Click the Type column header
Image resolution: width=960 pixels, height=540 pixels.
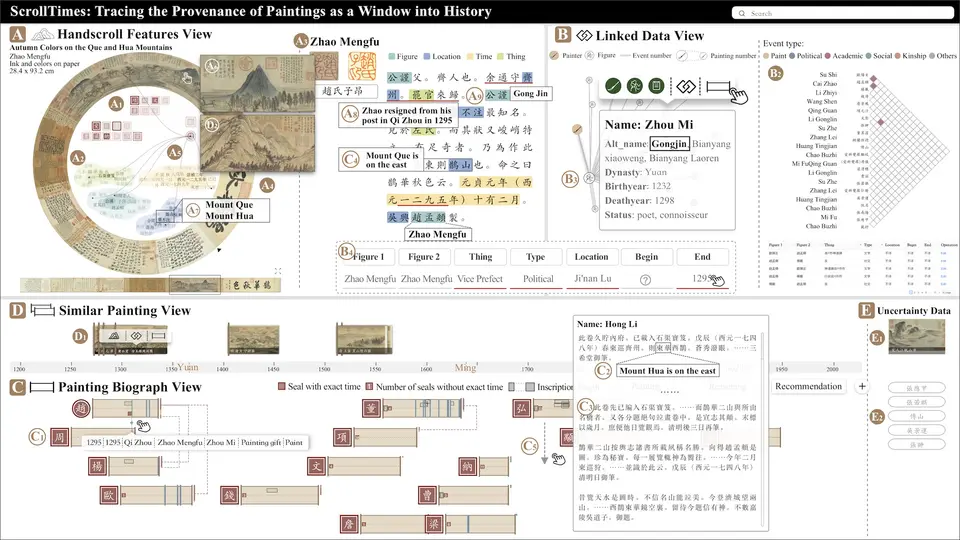[535, 257]
